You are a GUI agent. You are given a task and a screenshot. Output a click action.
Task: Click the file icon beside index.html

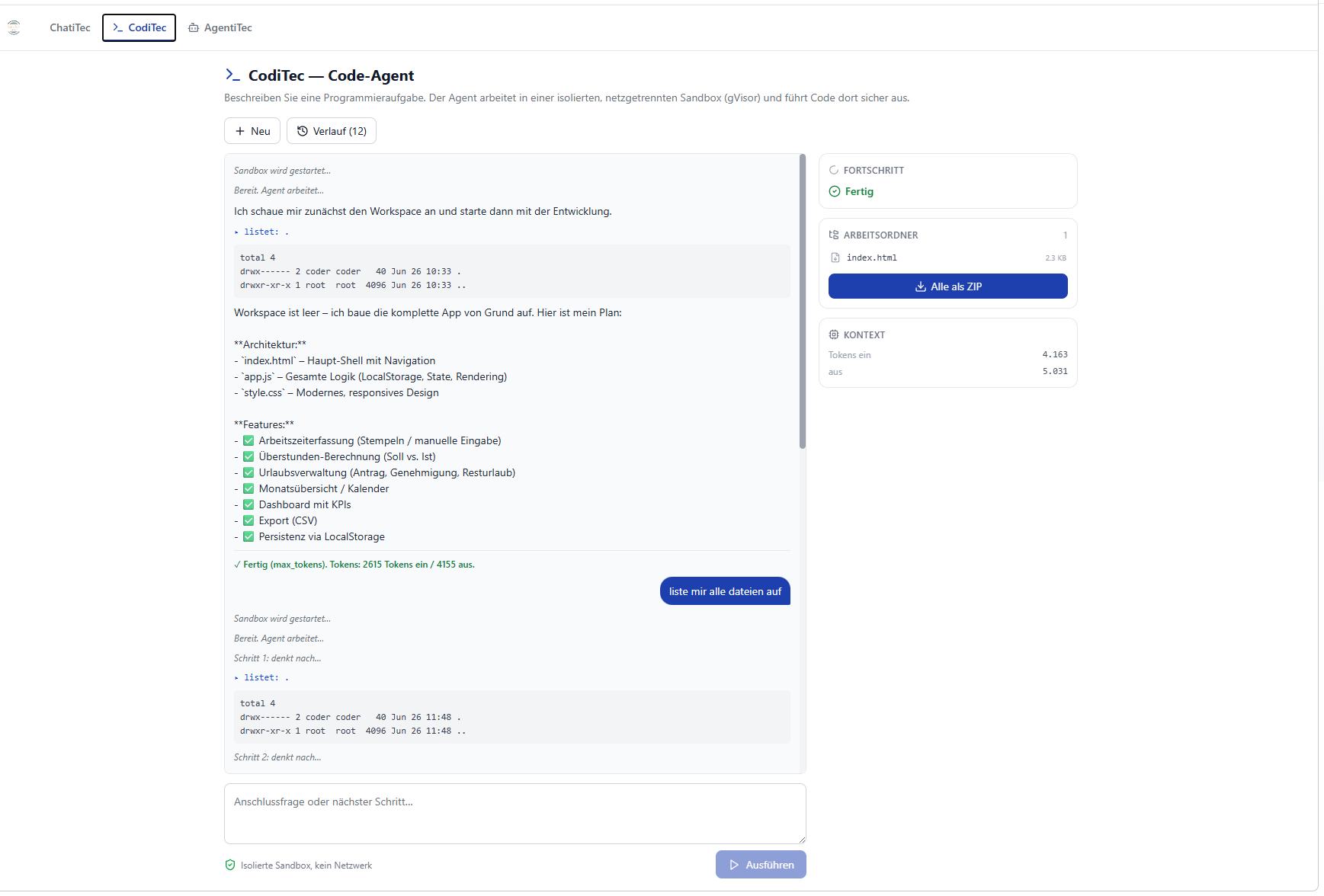tap(835, 258)
